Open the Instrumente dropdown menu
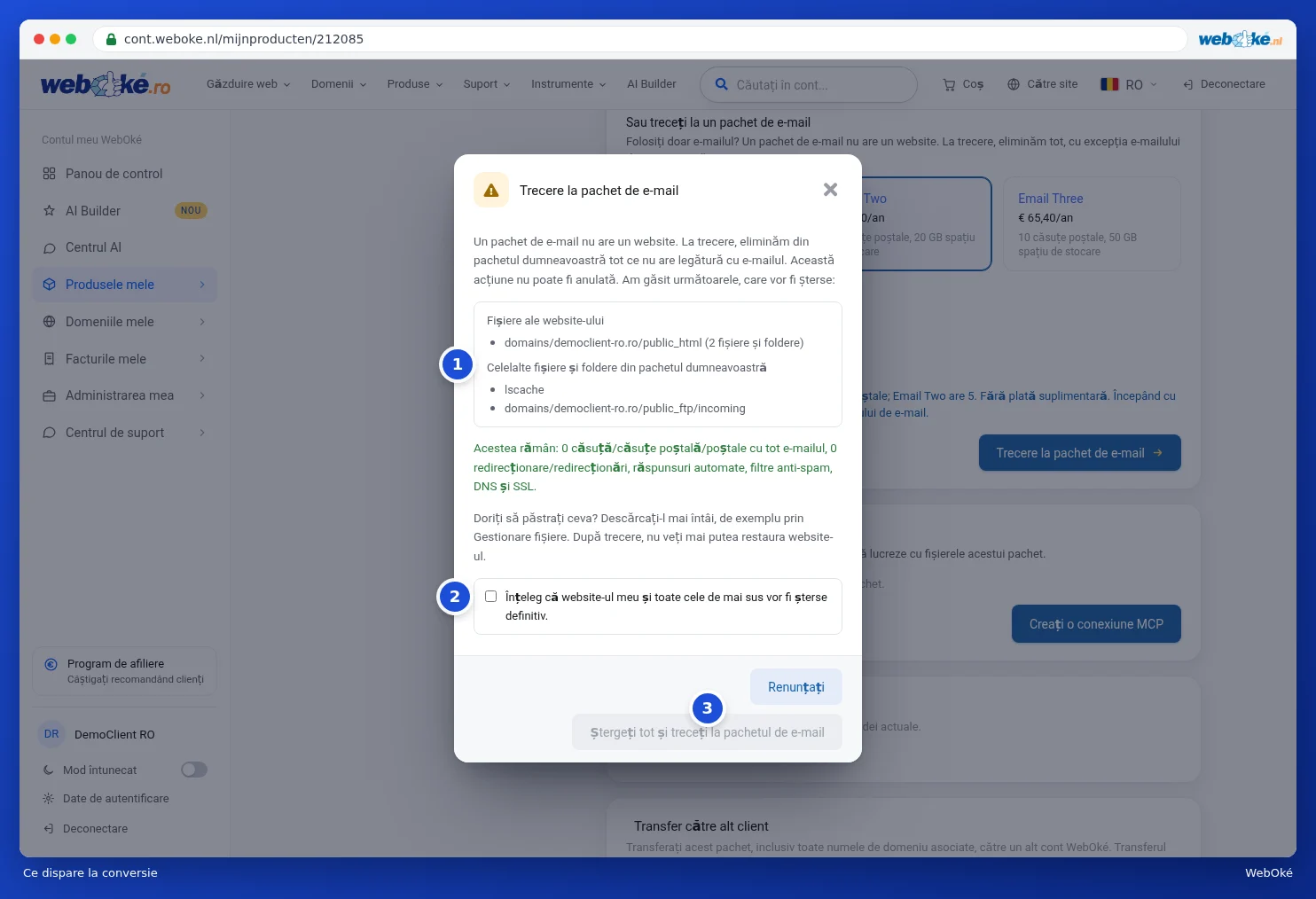 568,84
